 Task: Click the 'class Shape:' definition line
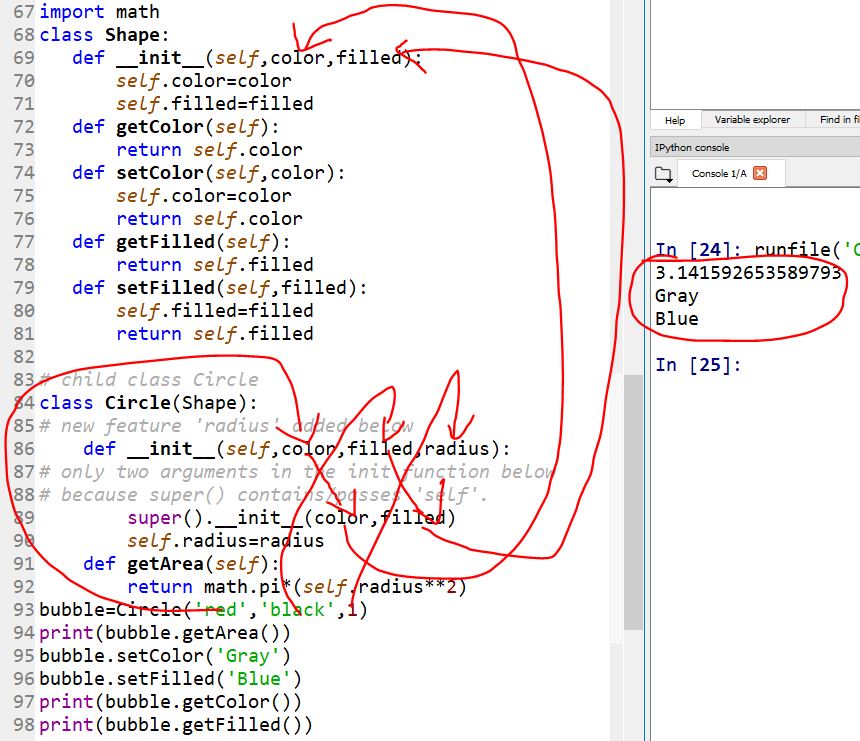(x=98, y=35)
